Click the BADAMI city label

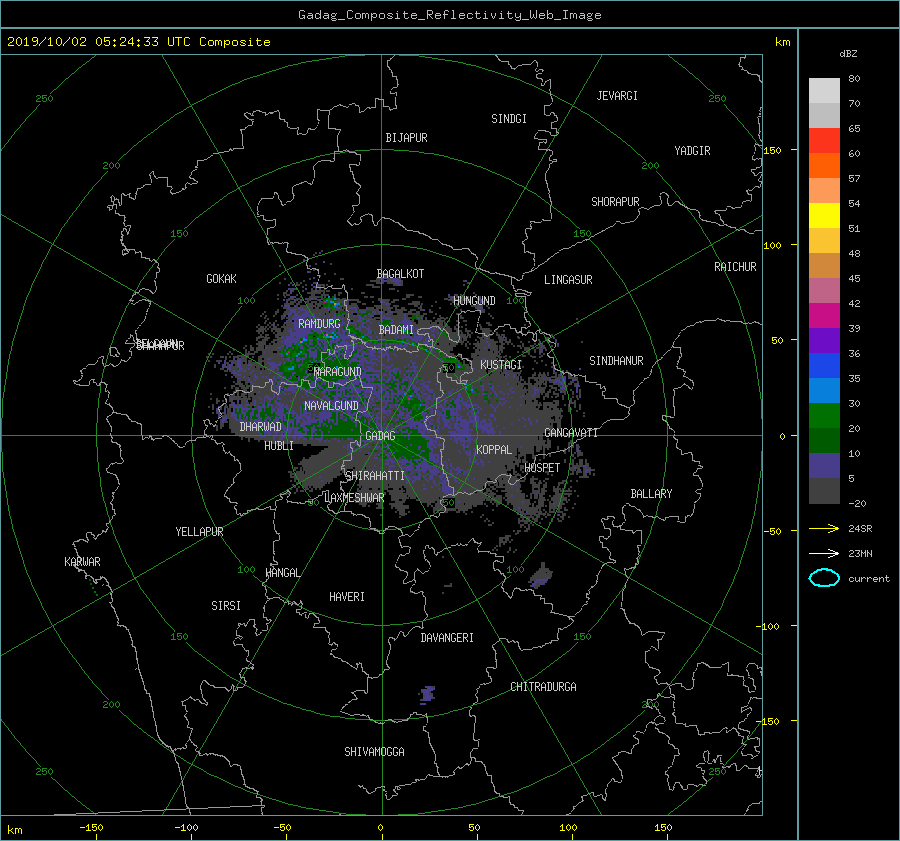(396, 330)
